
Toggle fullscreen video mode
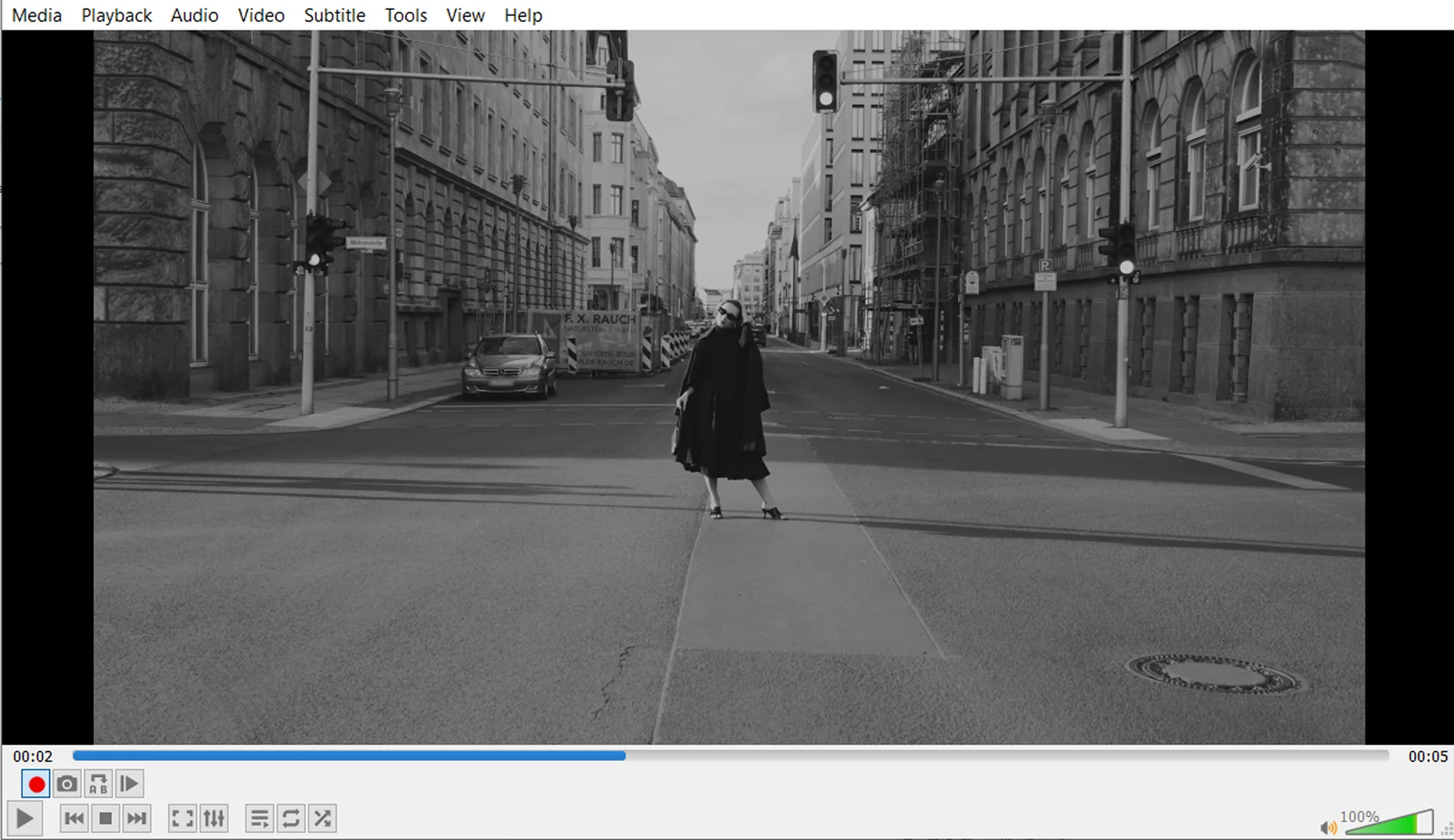[183, 819]
